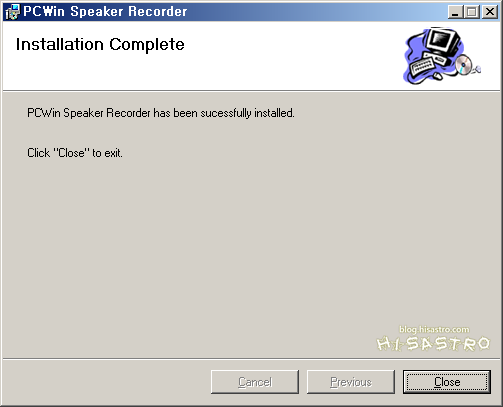
Task: Maximize the installer window
Action: tap(472, 12)
